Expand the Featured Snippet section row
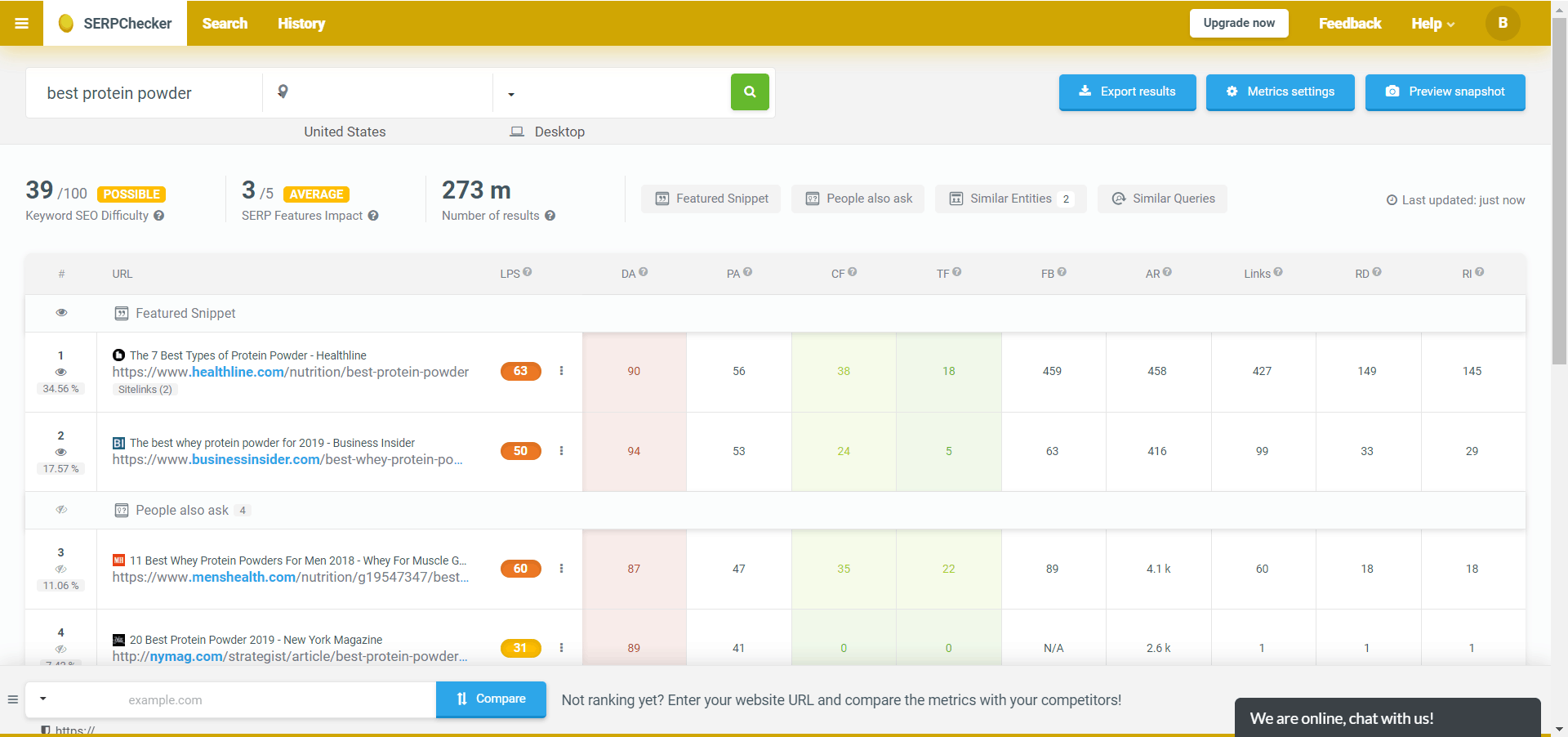The image size is (1568, 737). coord(775,313)
